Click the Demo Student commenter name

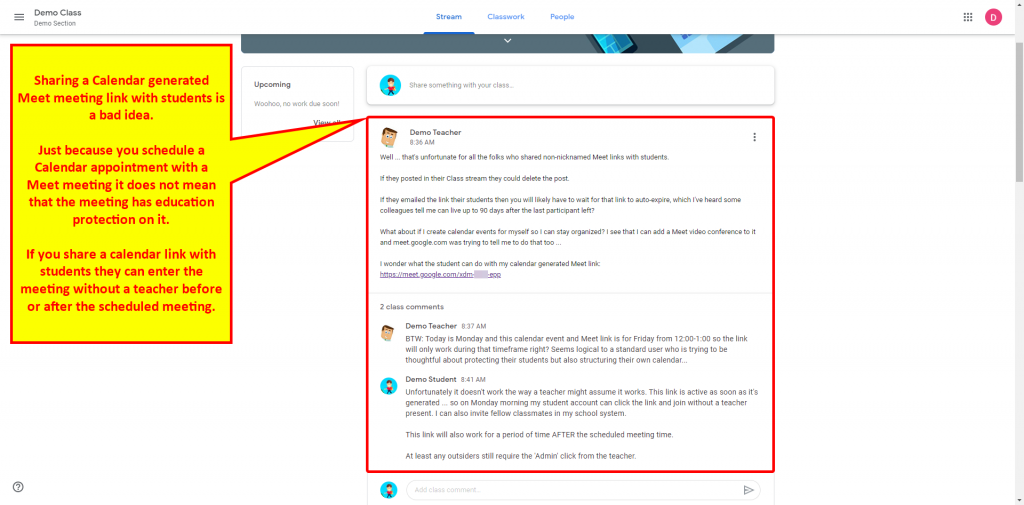tap(430, 380)
